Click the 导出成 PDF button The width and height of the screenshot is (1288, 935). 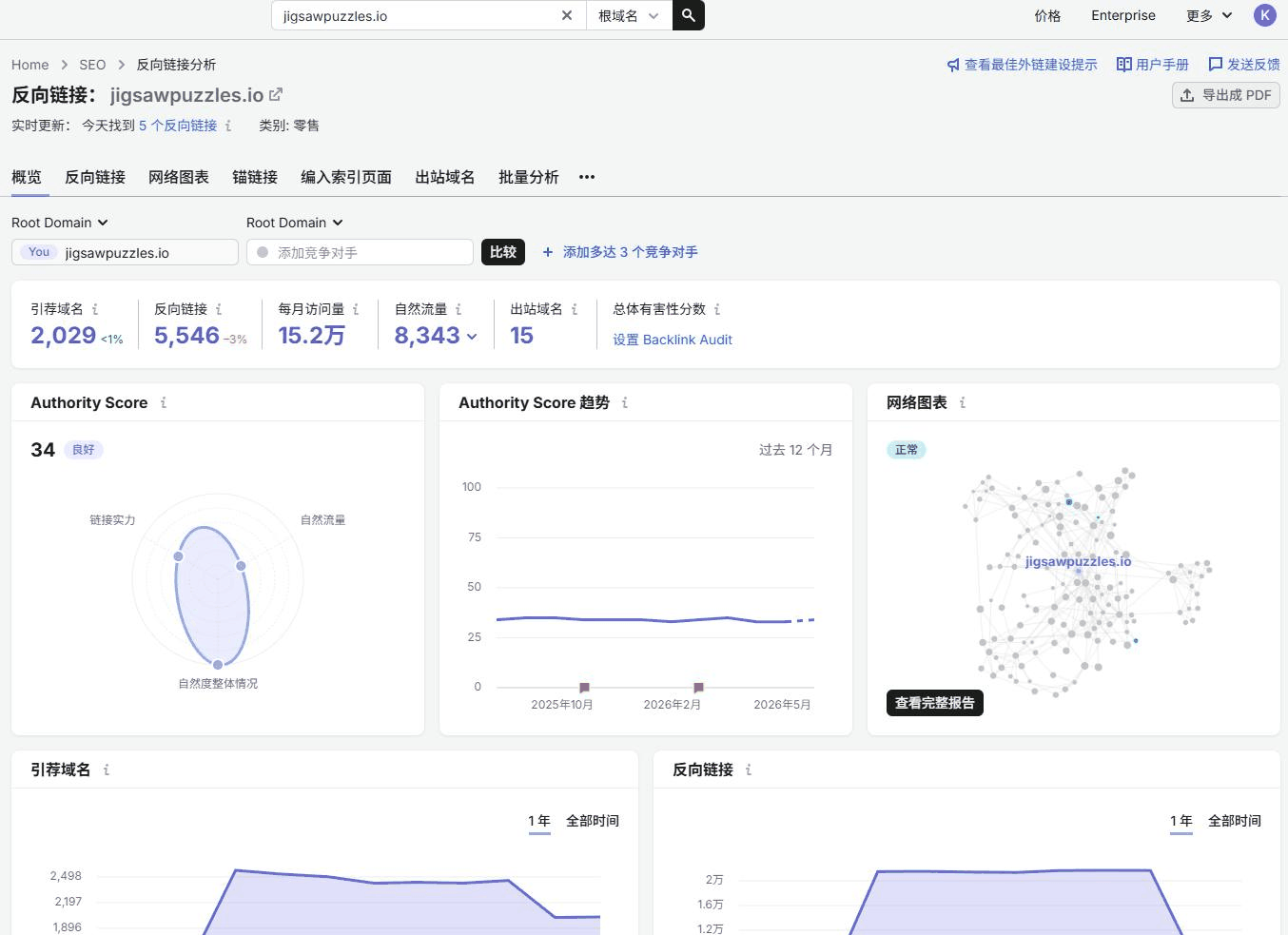point(1226,95)
